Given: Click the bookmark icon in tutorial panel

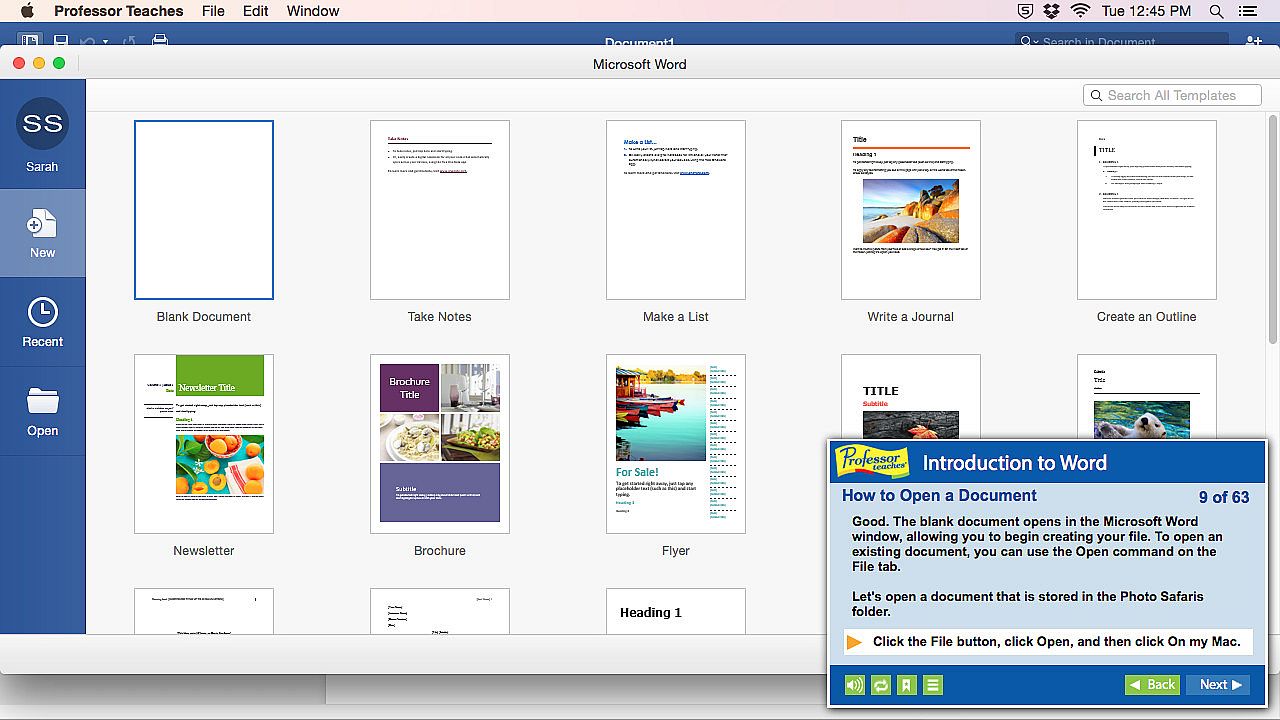Looking at the screenshot, I should (x=907, y=685).
